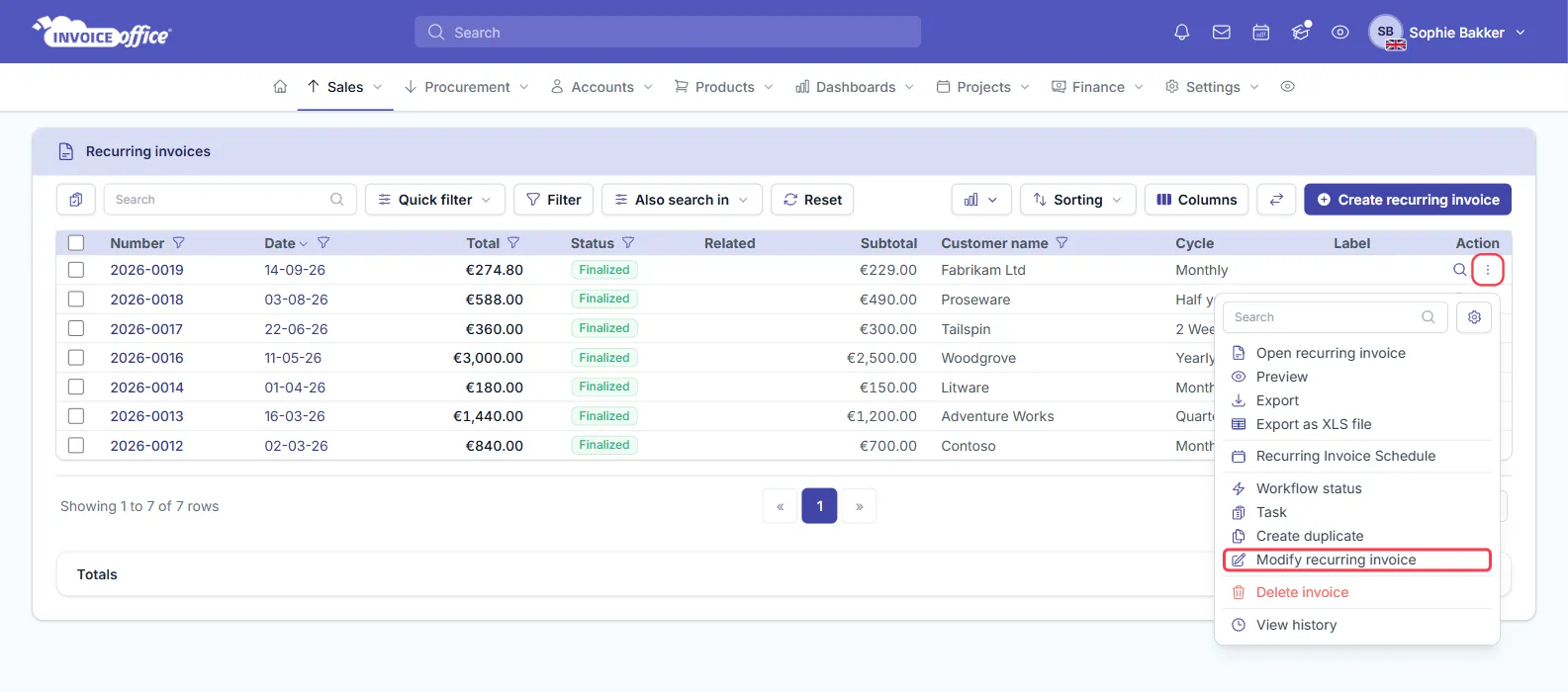The height and width of the screenshot is (692, 1568).
Task: Click the Number column filter icon
Action: [x=179, y=243]
